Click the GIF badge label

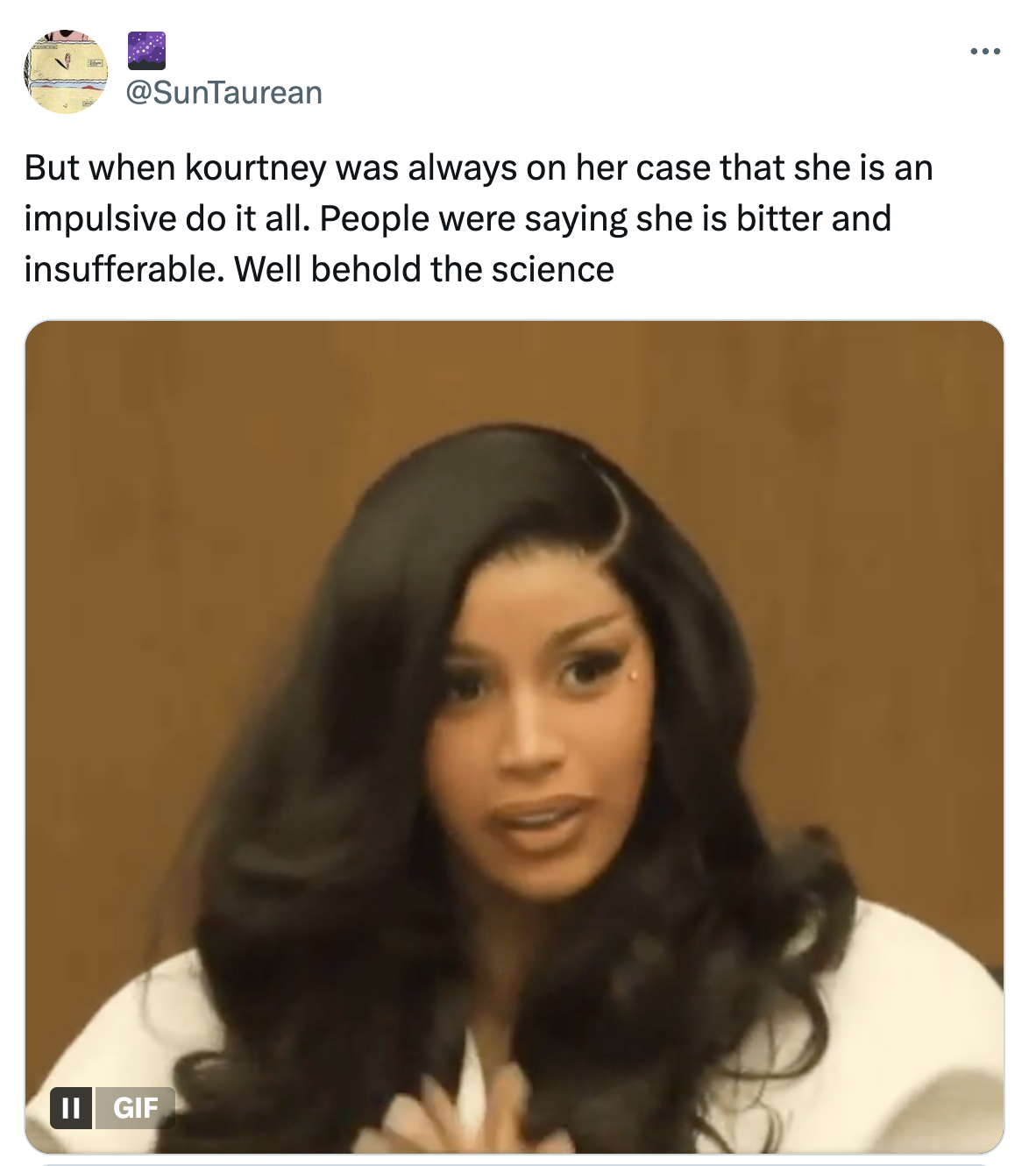[x=135, y=1107]
